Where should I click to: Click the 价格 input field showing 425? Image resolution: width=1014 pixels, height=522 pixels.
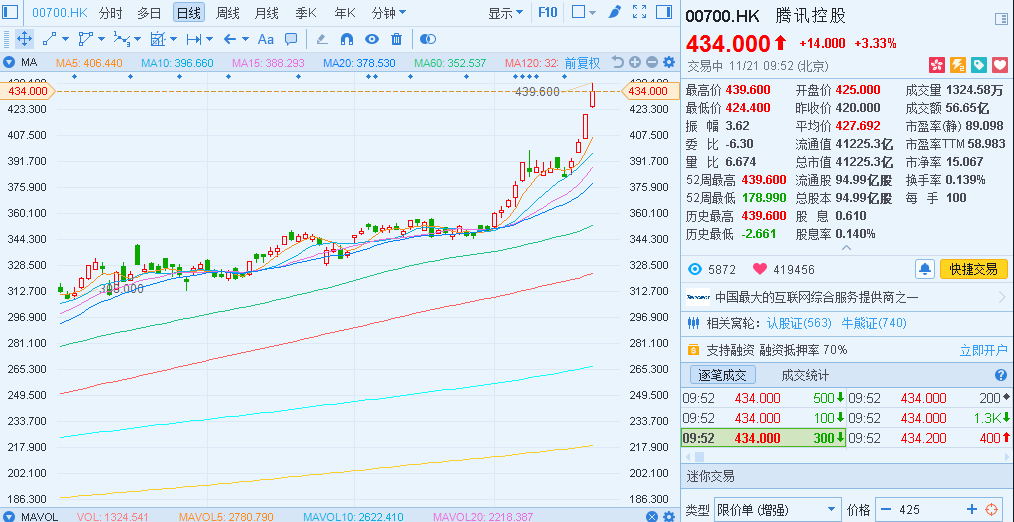[x=929, y=509]
